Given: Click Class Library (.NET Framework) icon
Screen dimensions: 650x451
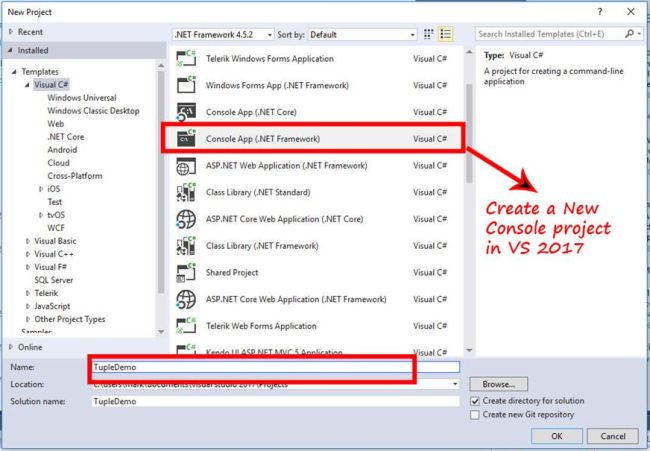Looking at the screenshot, I should [x=186, y=245].
